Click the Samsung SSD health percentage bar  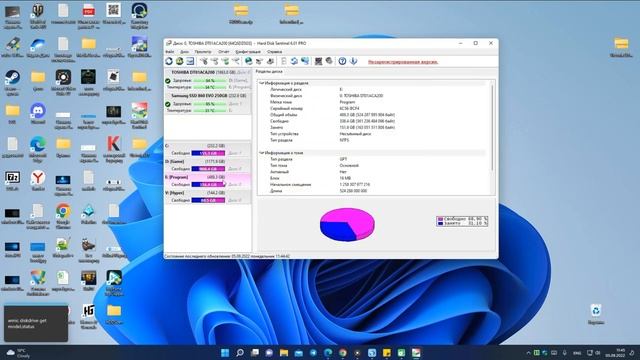click(210, 104)
